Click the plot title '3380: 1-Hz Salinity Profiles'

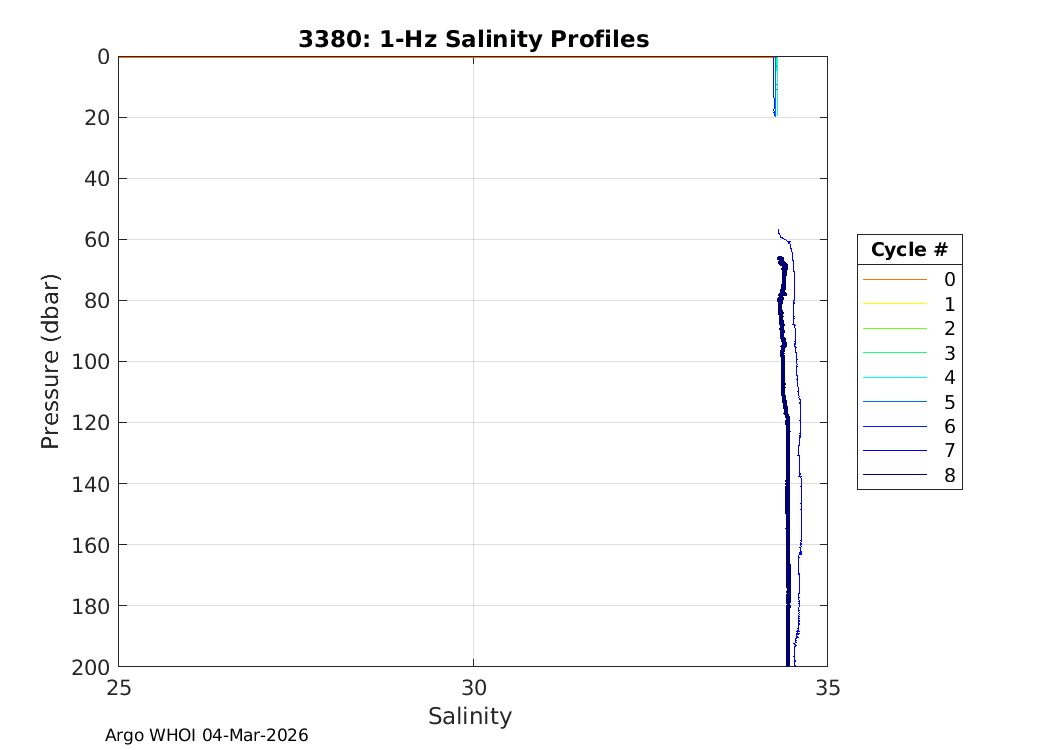[x=473, y=39]
